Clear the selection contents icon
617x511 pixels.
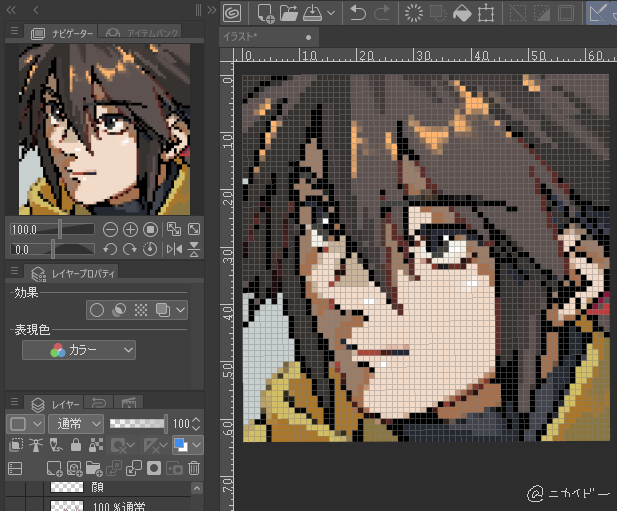[414, 13]
